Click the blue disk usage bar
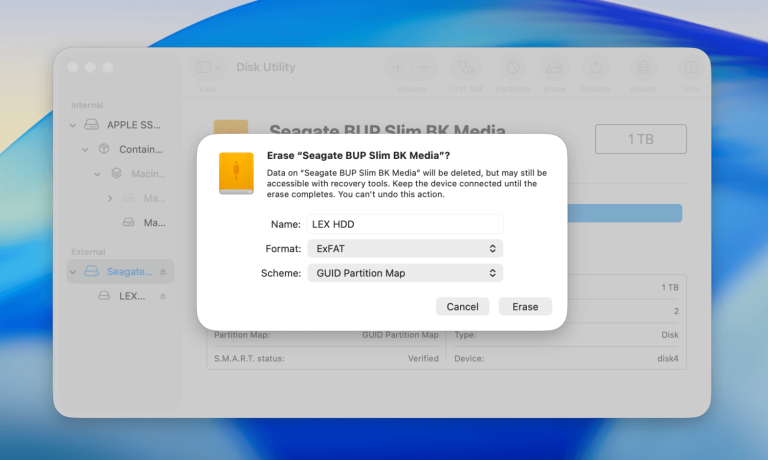This screenshot has width=768, height=460. [x=624, y=213]
